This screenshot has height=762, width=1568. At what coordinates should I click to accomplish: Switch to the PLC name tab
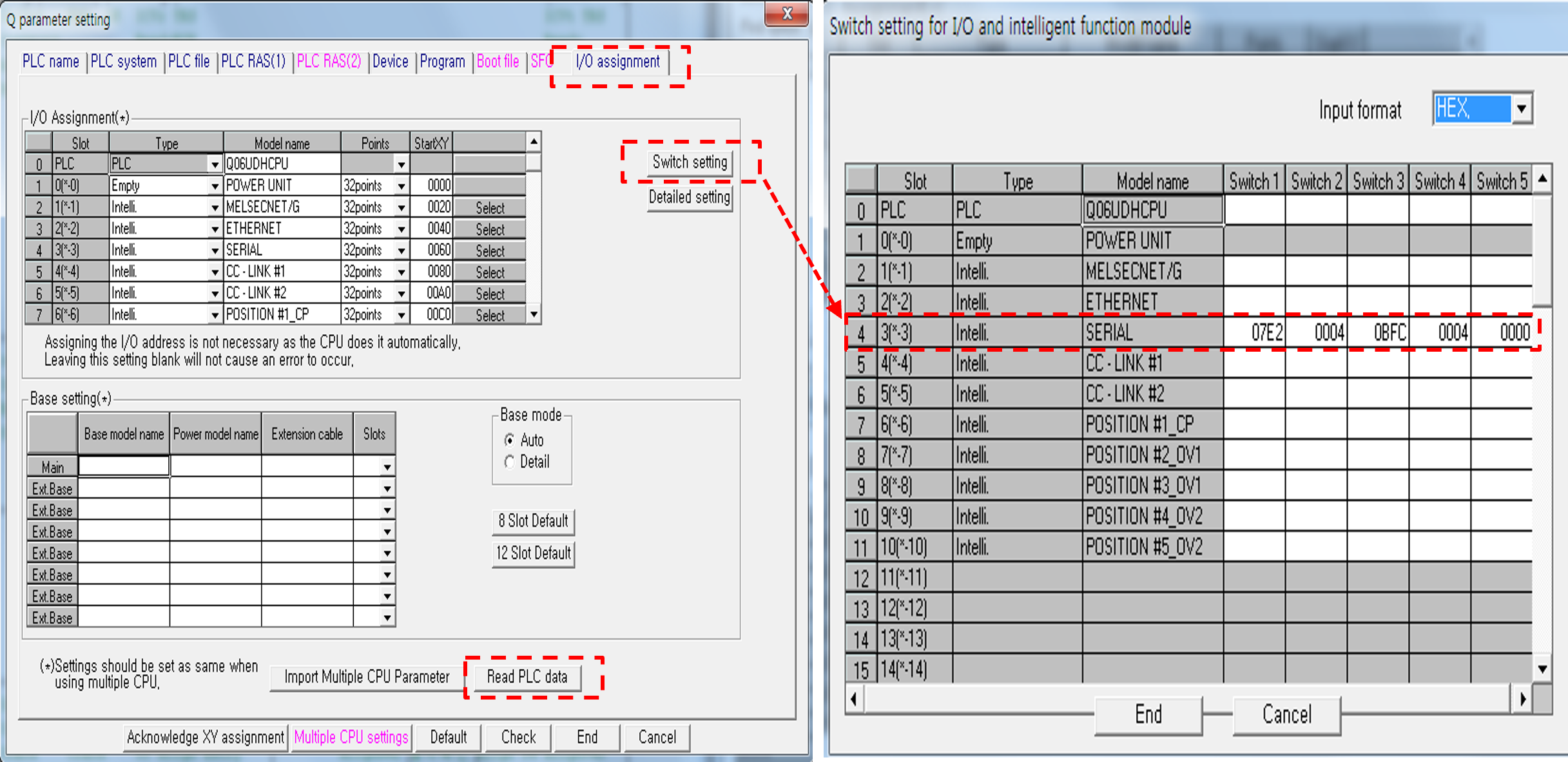point(51,61)
